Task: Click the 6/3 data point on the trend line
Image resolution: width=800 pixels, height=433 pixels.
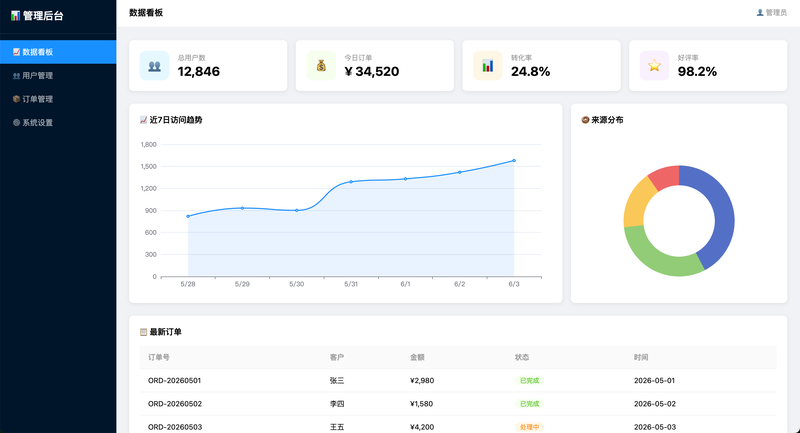Action: pyautogui.click(x=514, y=161)
